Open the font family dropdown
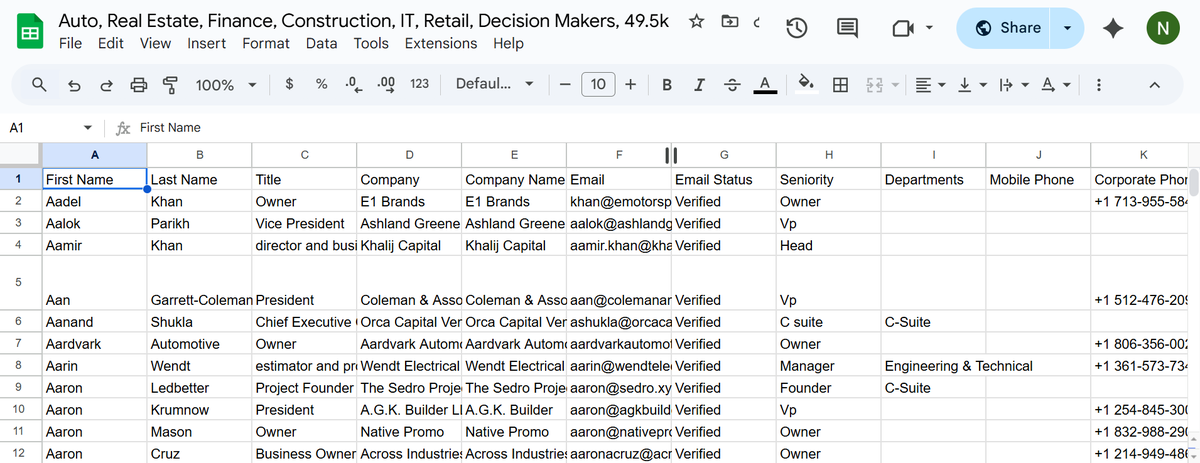The width and height of the screenshot is (1200, 463). tap(494, 84)
